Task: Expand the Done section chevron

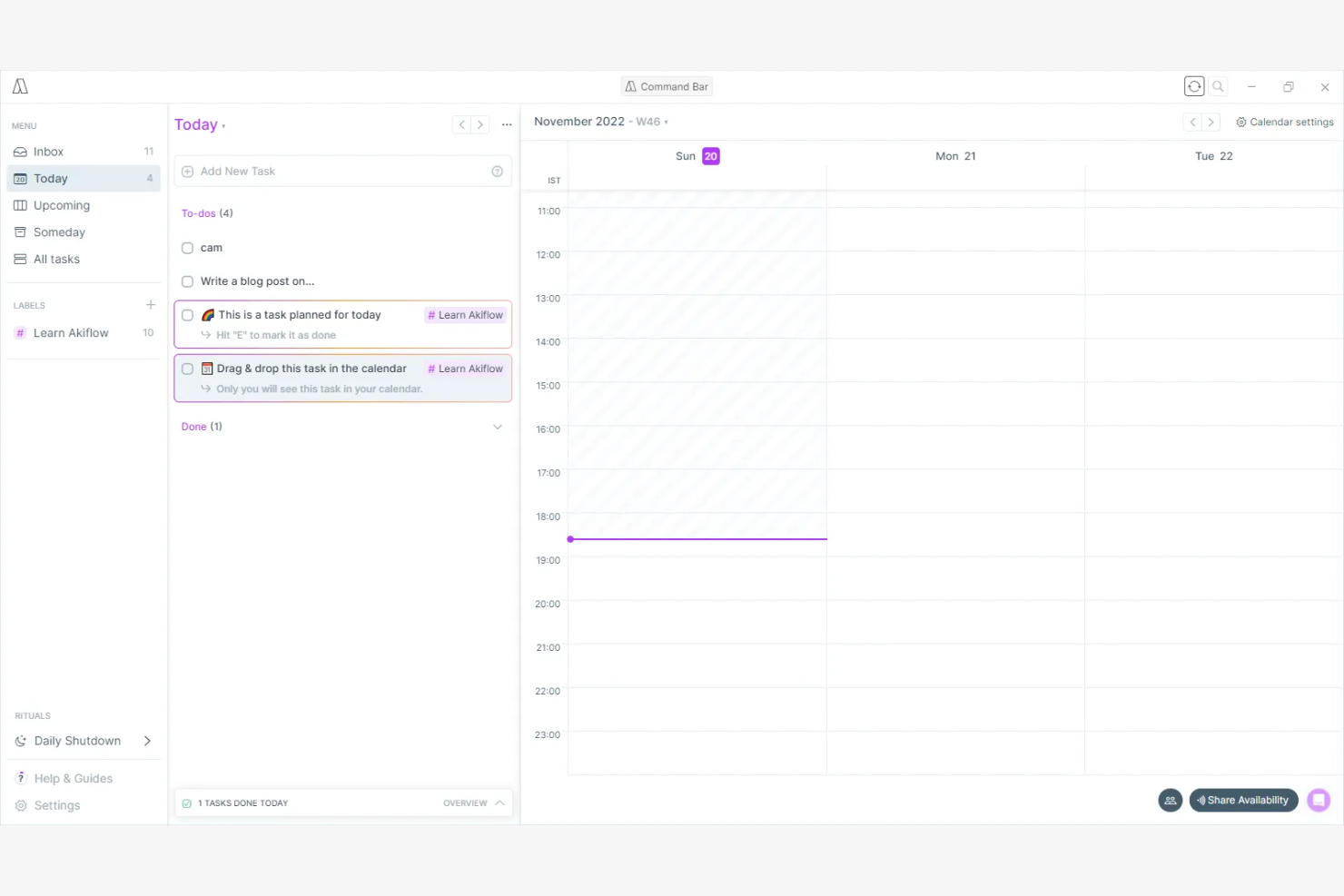Action: coord(498,427)
